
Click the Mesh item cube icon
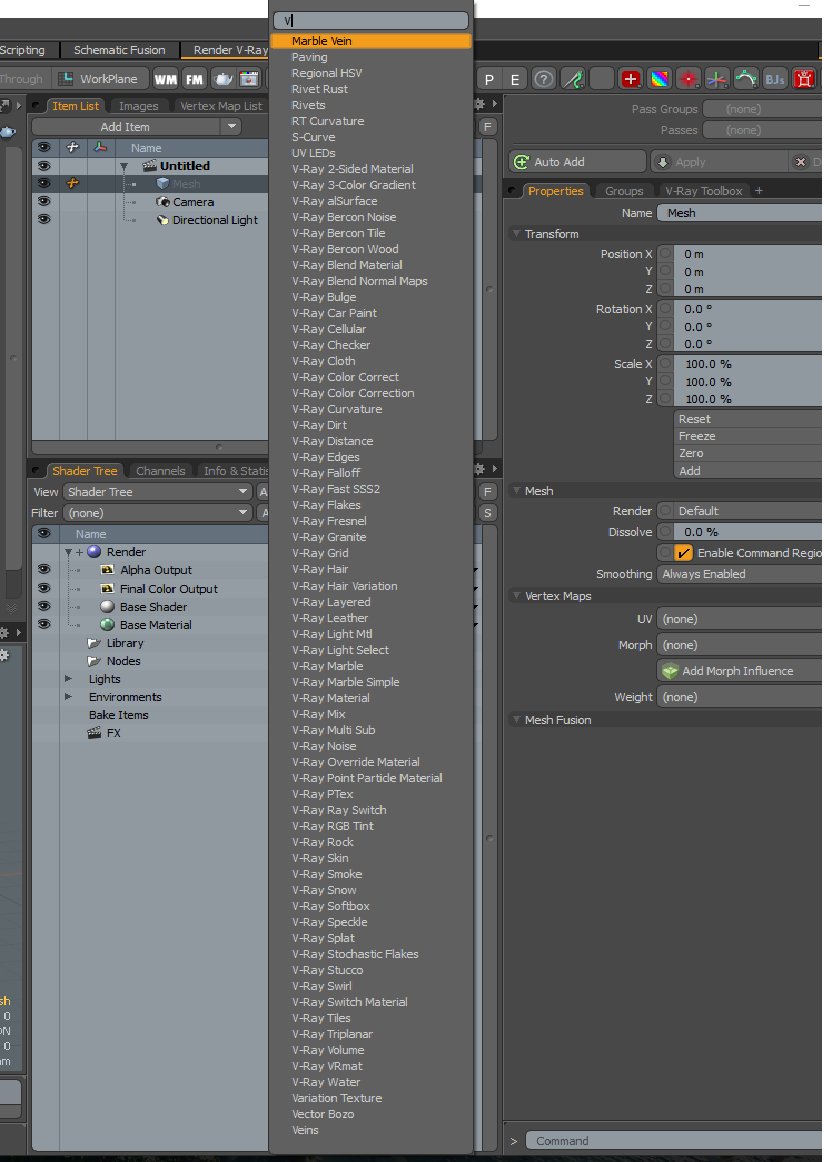[x=163, y=184]
